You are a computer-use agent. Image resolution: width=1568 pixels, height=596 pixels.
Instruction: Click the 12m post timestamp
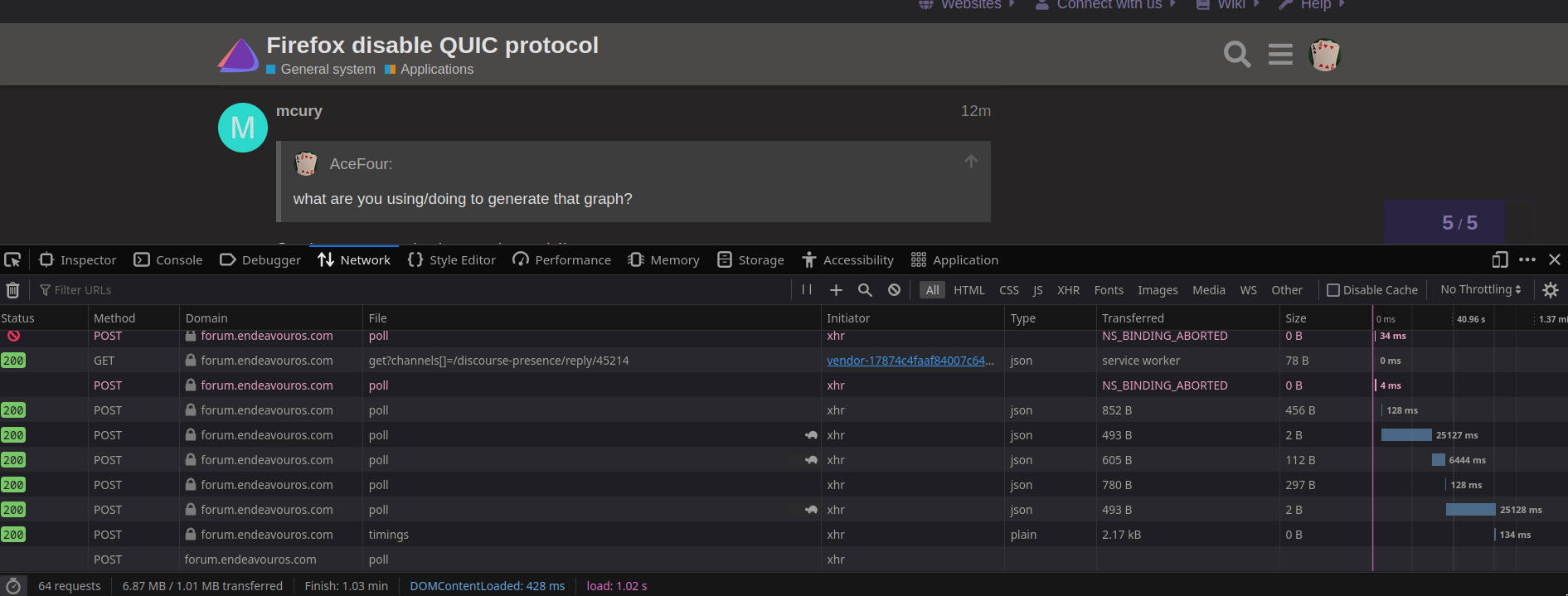[x=976, y=111]
